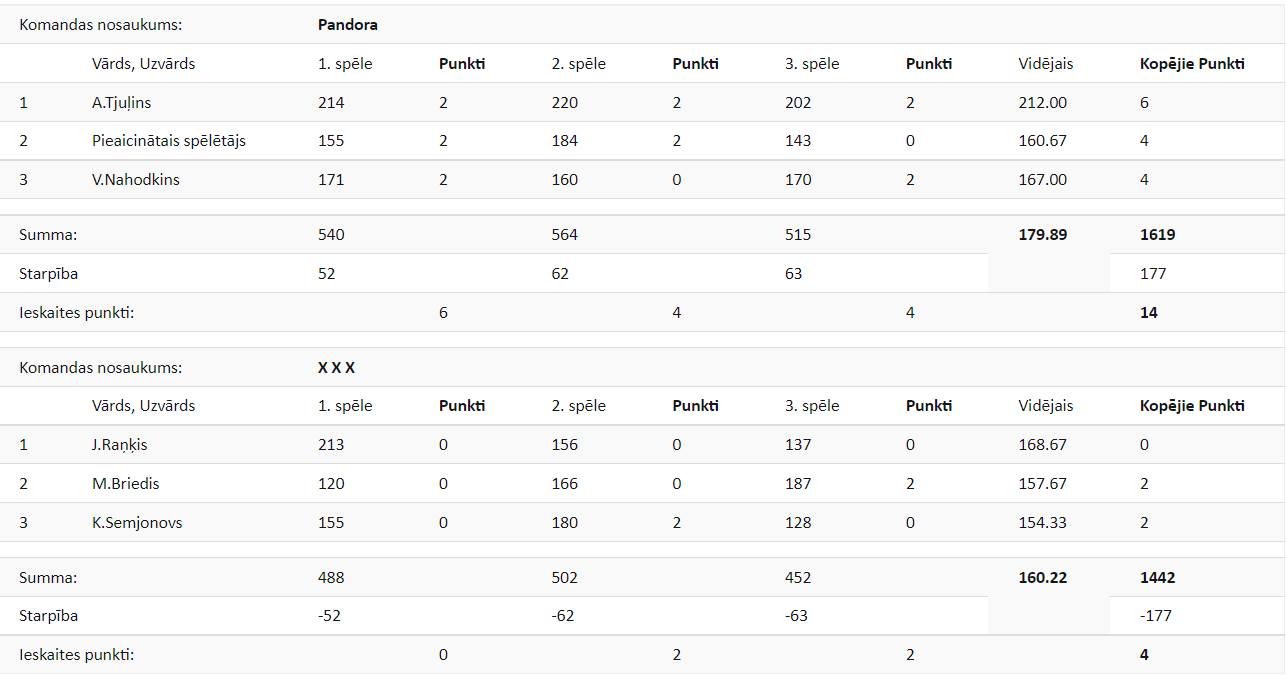Click the Pandora team name

pos(348,25)
